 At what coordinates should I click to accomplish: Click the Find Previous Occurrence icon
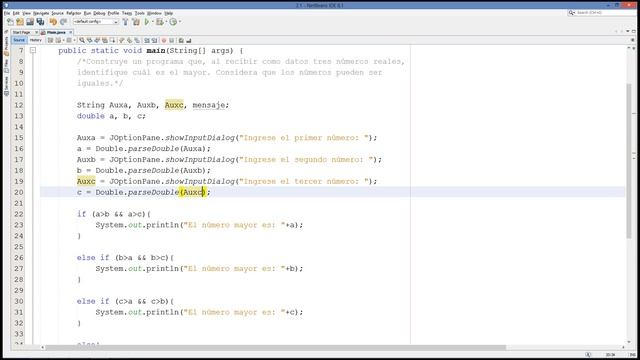tap(90, 40)
